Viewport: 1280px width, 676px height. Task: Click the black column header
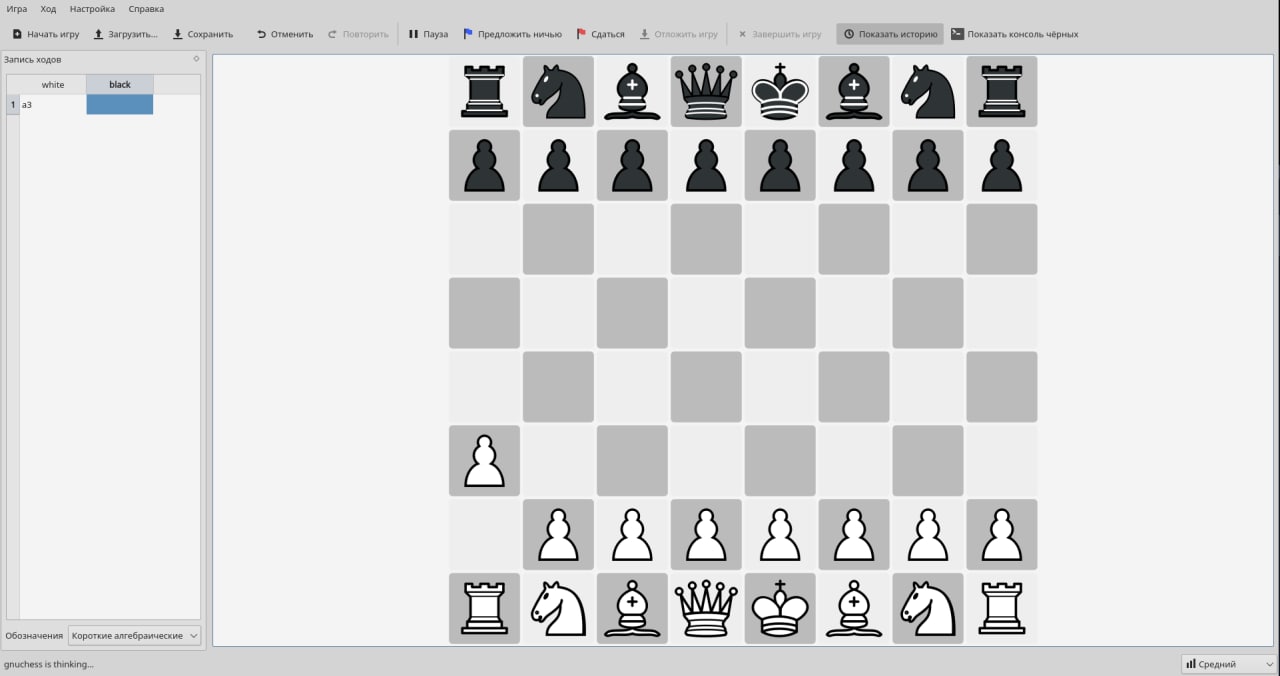120,85
